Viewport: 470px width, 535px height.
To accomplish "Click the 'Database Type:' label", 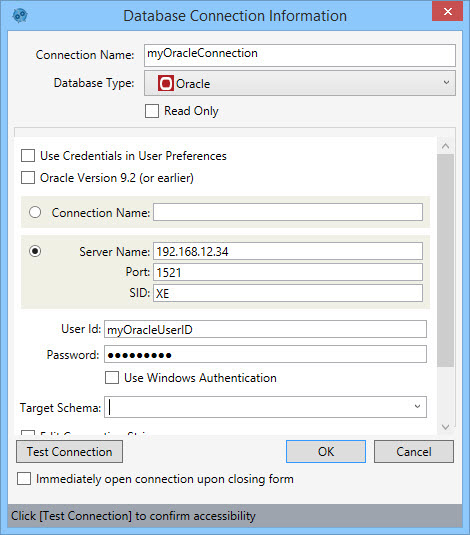I will coord(94,83).
